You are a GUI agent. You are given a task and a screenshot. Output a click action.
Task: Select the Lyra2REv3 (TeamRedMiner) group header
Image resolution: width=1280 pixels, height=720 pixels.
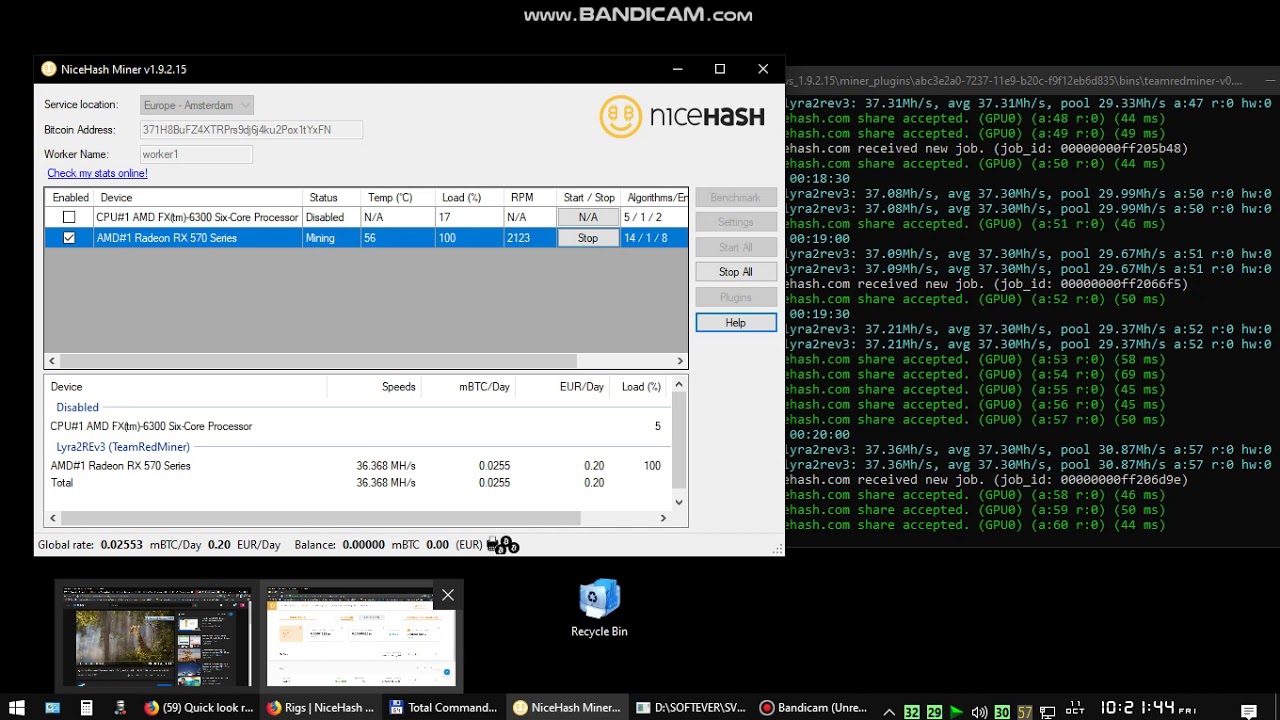click(123, 447)
